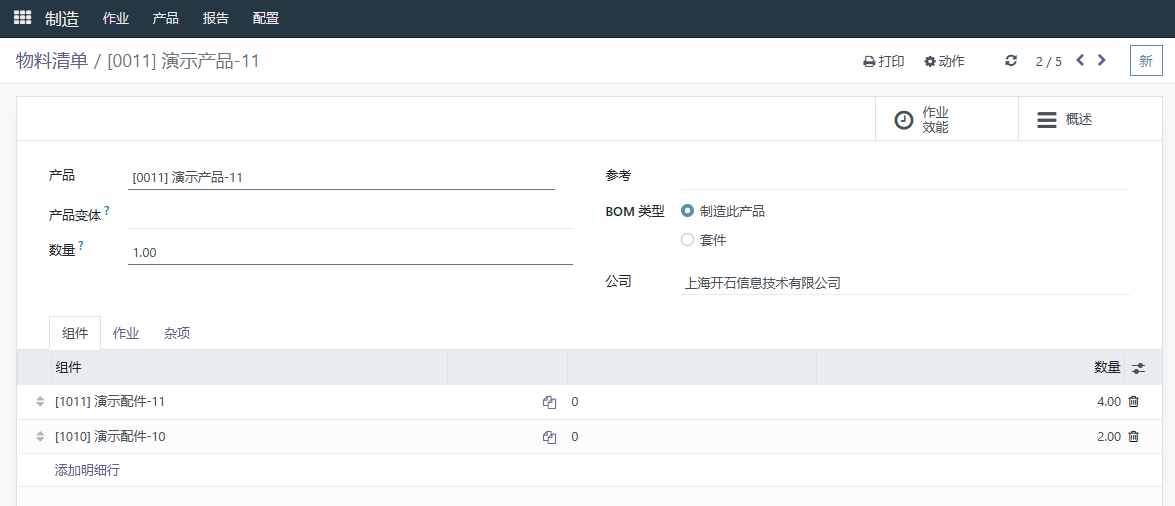The width and height of the screenshot is (1175, 506).
Task: Click copy icon for 演示配件-11 row
Action: 549,403
